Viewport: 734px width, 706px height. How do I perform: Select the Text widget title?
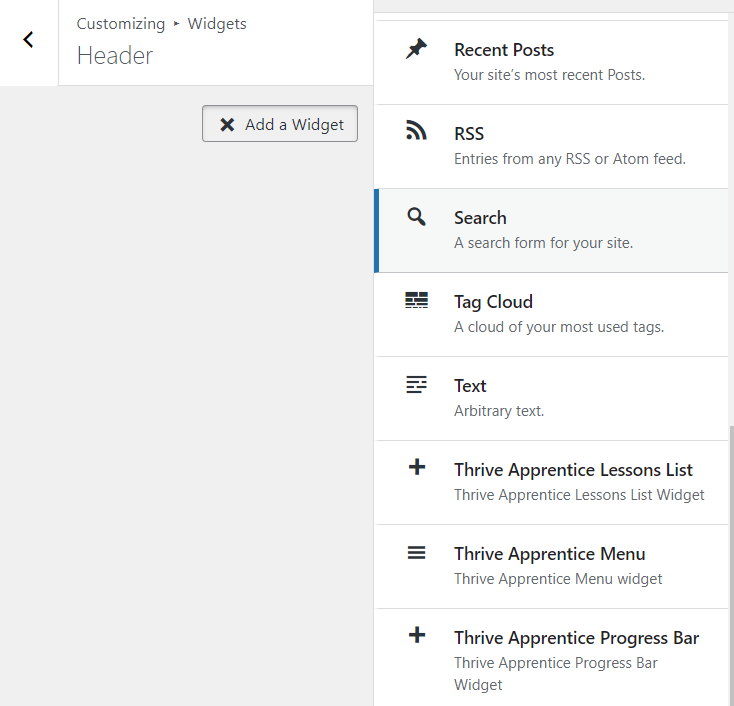(x=470, y=386)
